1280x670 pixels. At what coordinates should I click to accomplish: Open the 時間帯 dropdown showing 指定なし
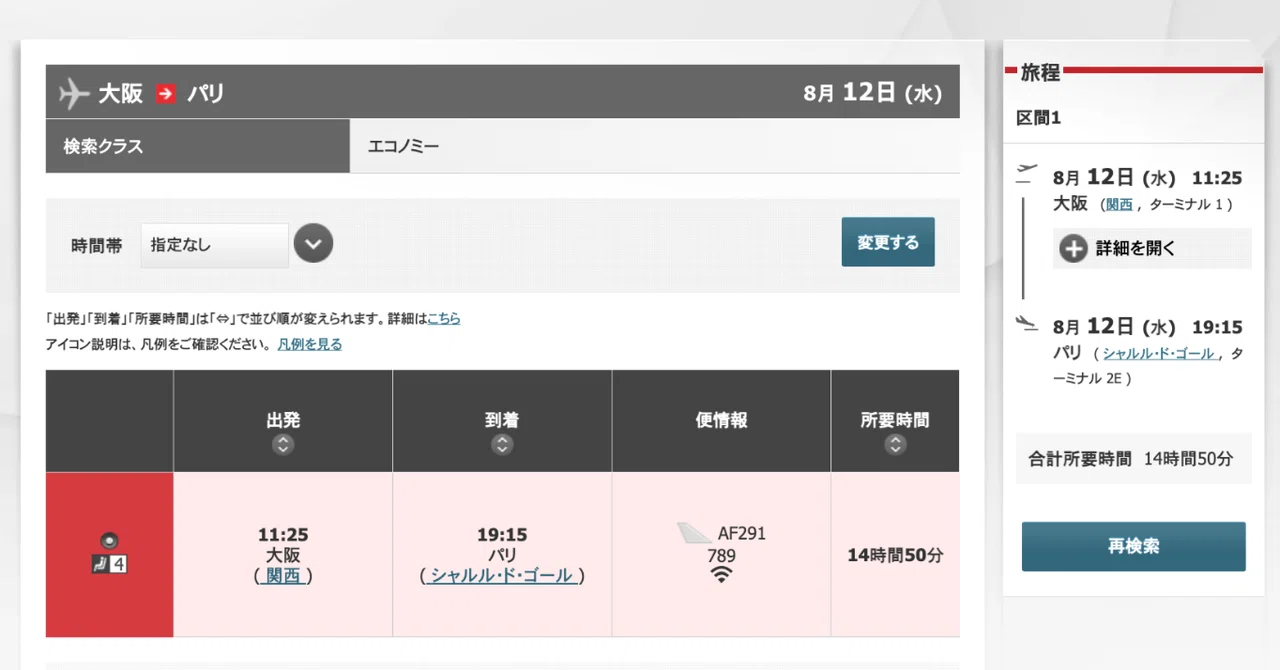pyautogui.click(x=214, y=244)
